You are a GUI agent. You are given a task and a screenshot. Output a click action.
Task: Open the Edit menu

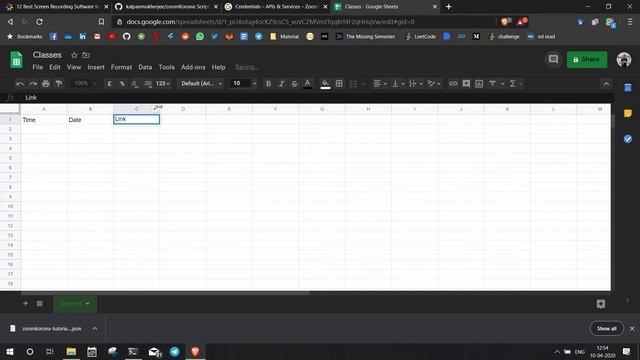pos(55,67)
